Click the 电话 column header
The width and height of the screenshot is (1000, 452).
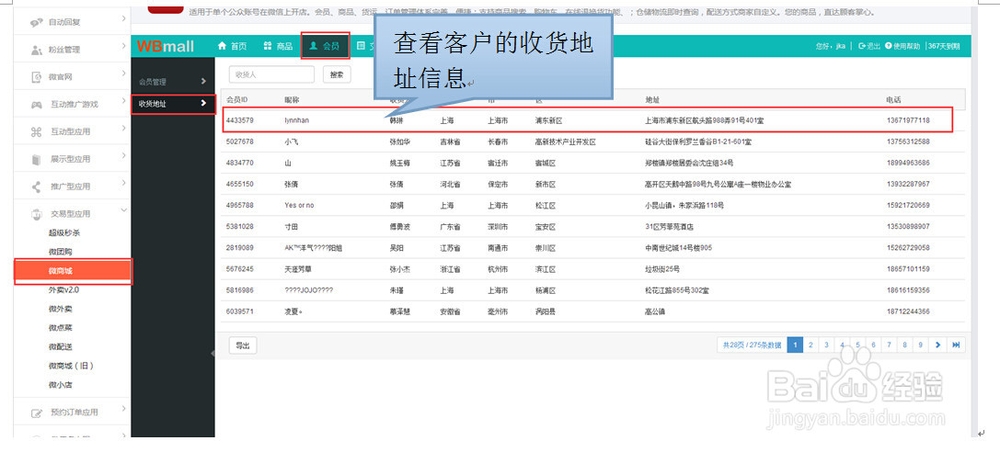pyautogui.click(x=893, y=100)
